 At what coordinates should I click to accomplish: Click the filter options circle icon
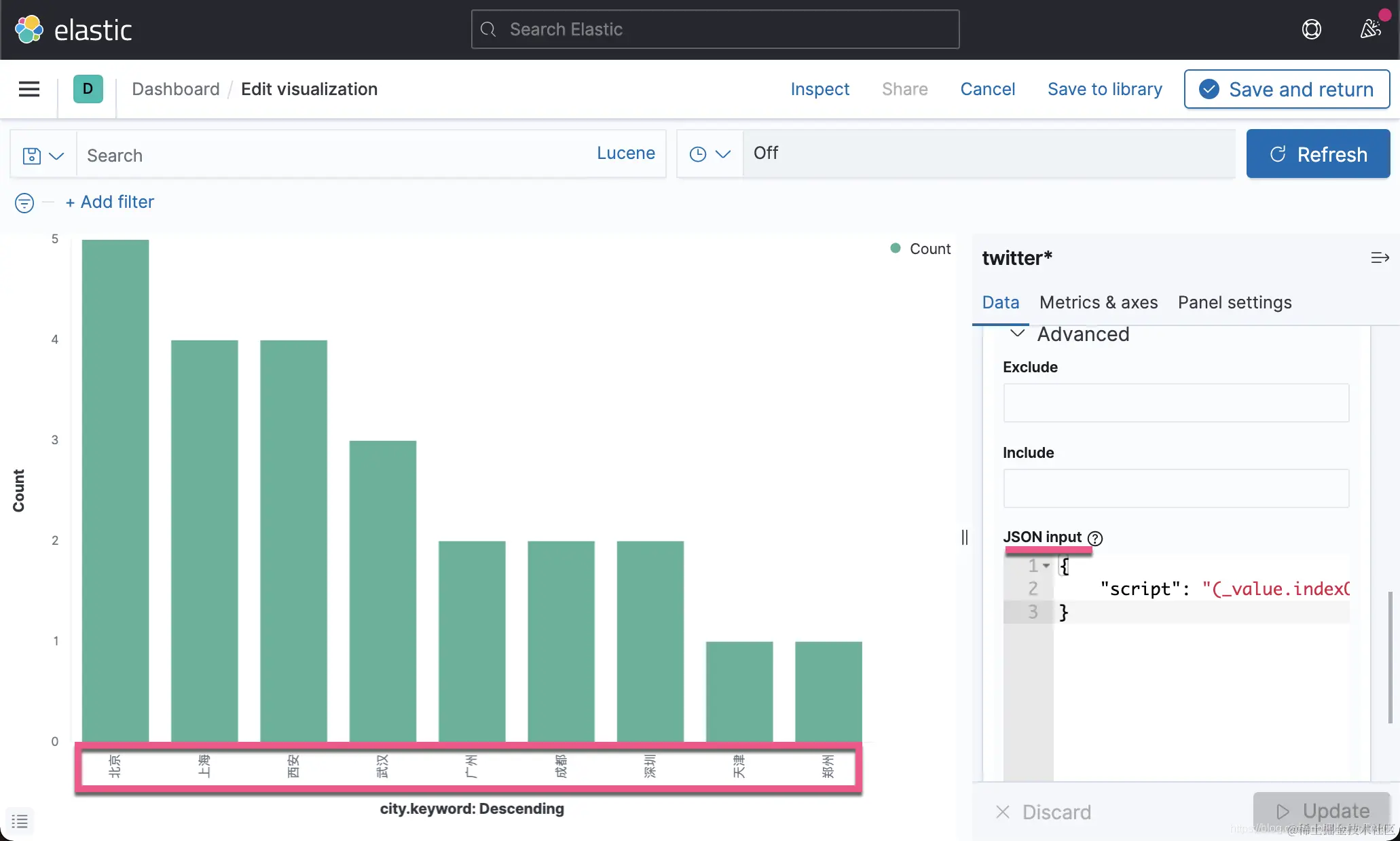click(24, 202)
